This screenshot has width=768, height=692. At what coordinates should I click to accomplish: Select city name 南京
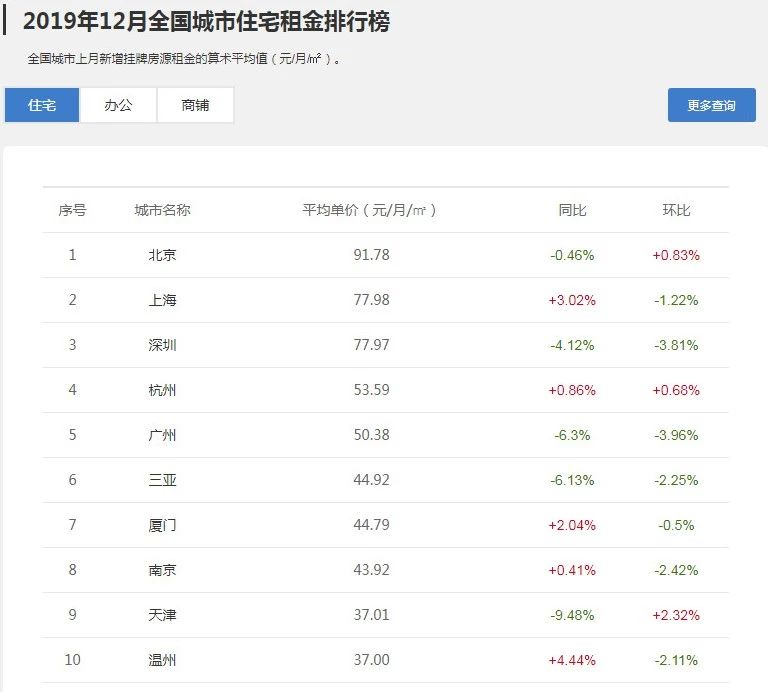coord(162,571)
